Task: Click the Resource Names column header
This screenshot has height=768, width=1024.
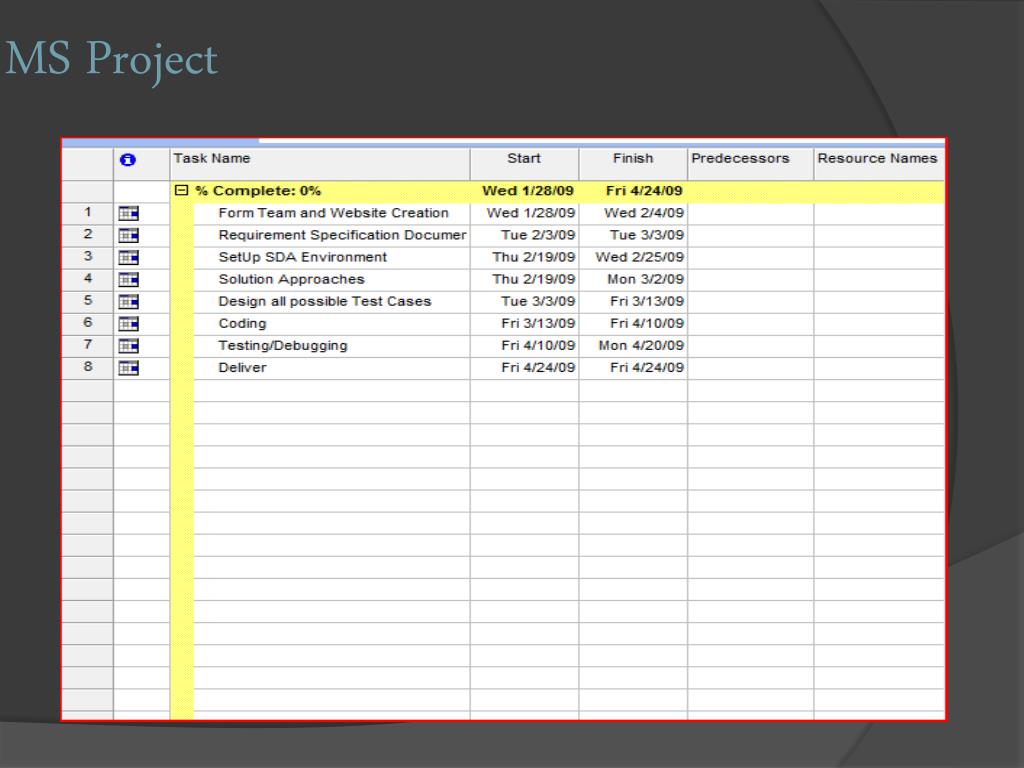Action: pyautogui.click(x=879, y=163)
